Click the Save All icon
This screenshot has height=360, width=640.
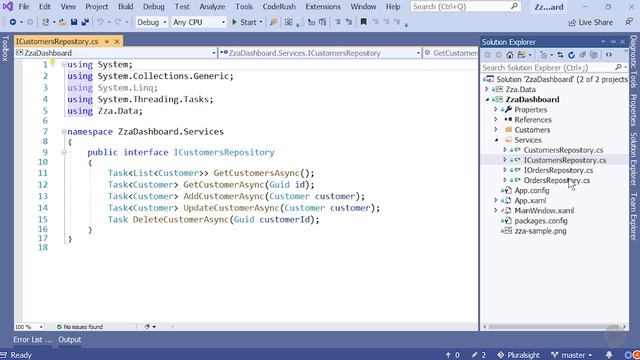click(x=85, y=22)
